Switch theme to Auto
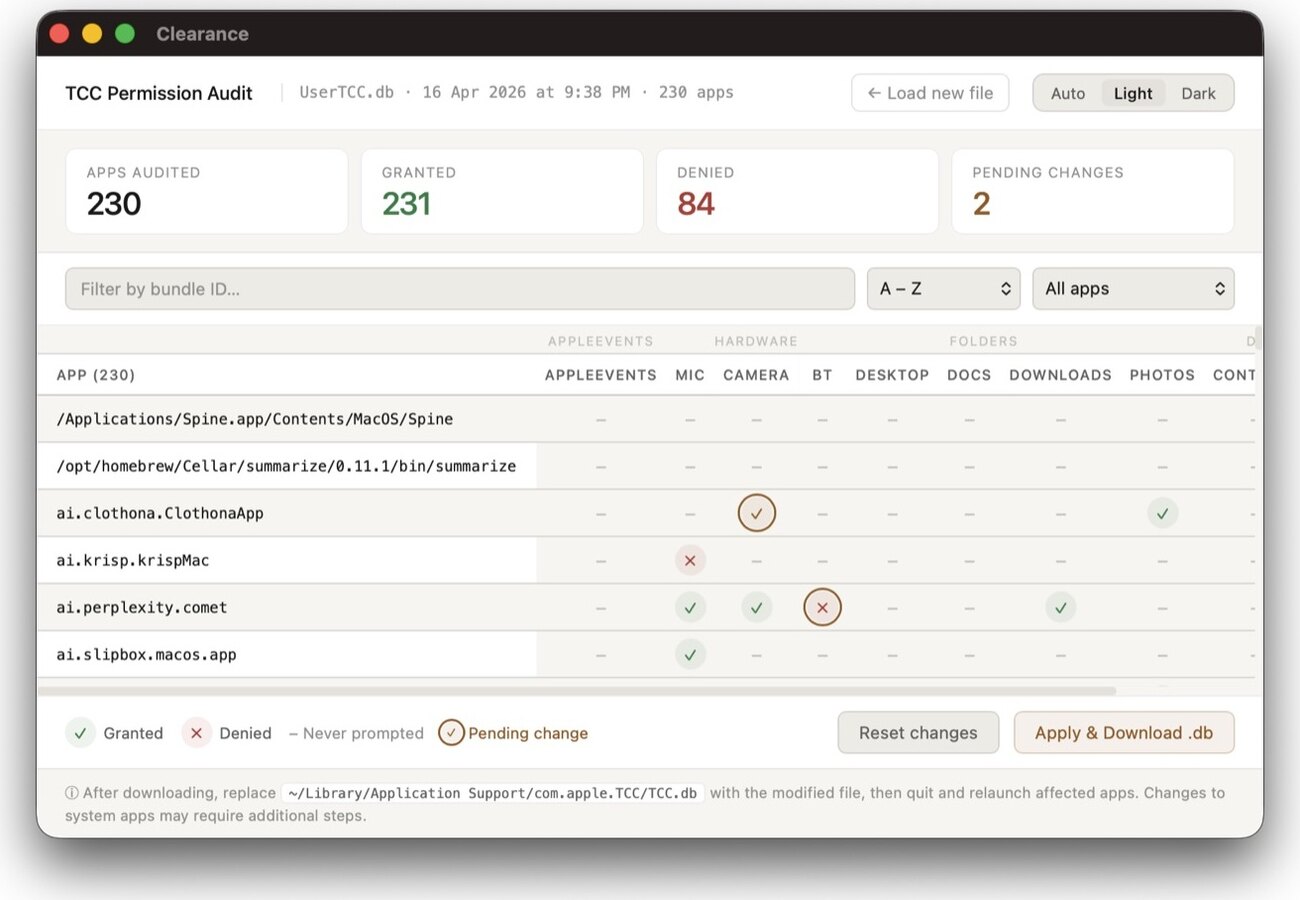 point(1068,93)
